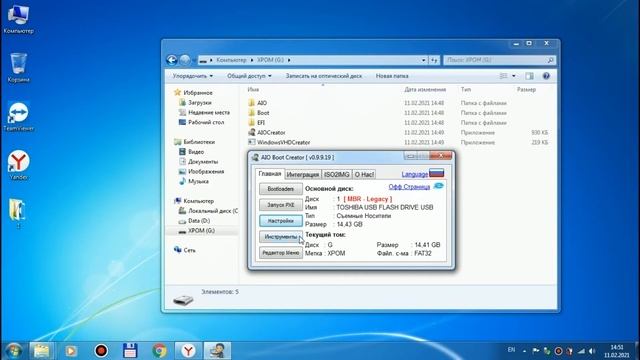Click the Настройки button
Viewport: 640px width, 360px height.
(x=281, y=221)
